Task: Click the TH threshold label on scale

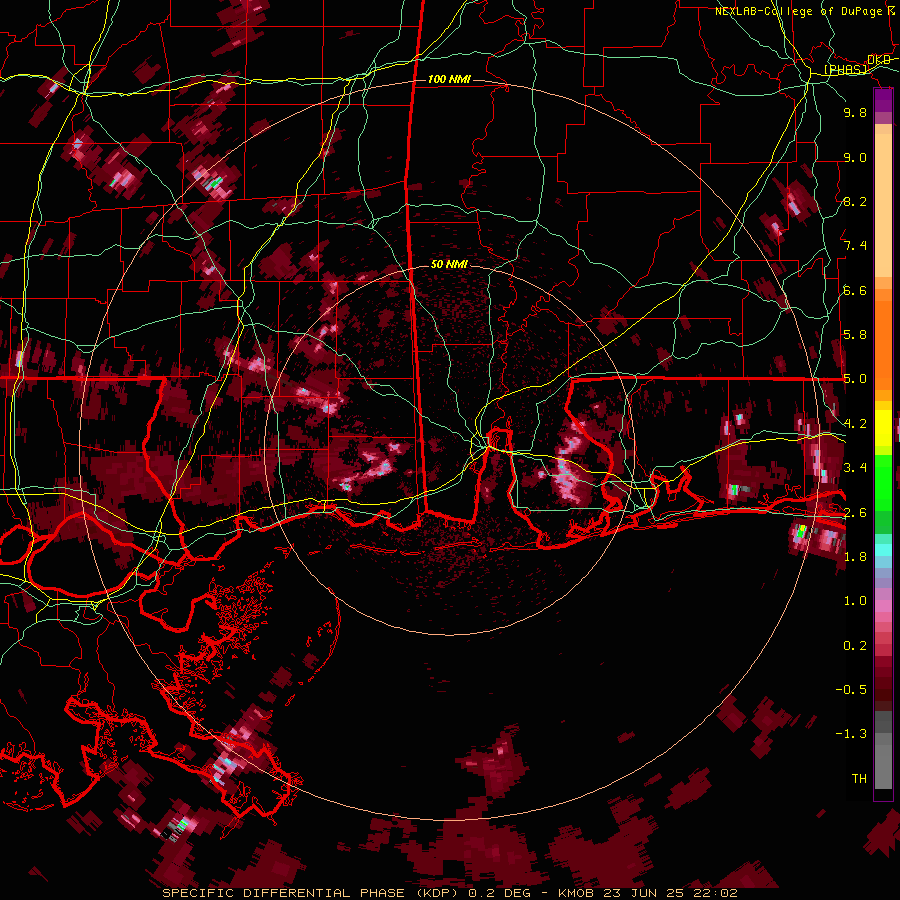Action: (859, 779)
